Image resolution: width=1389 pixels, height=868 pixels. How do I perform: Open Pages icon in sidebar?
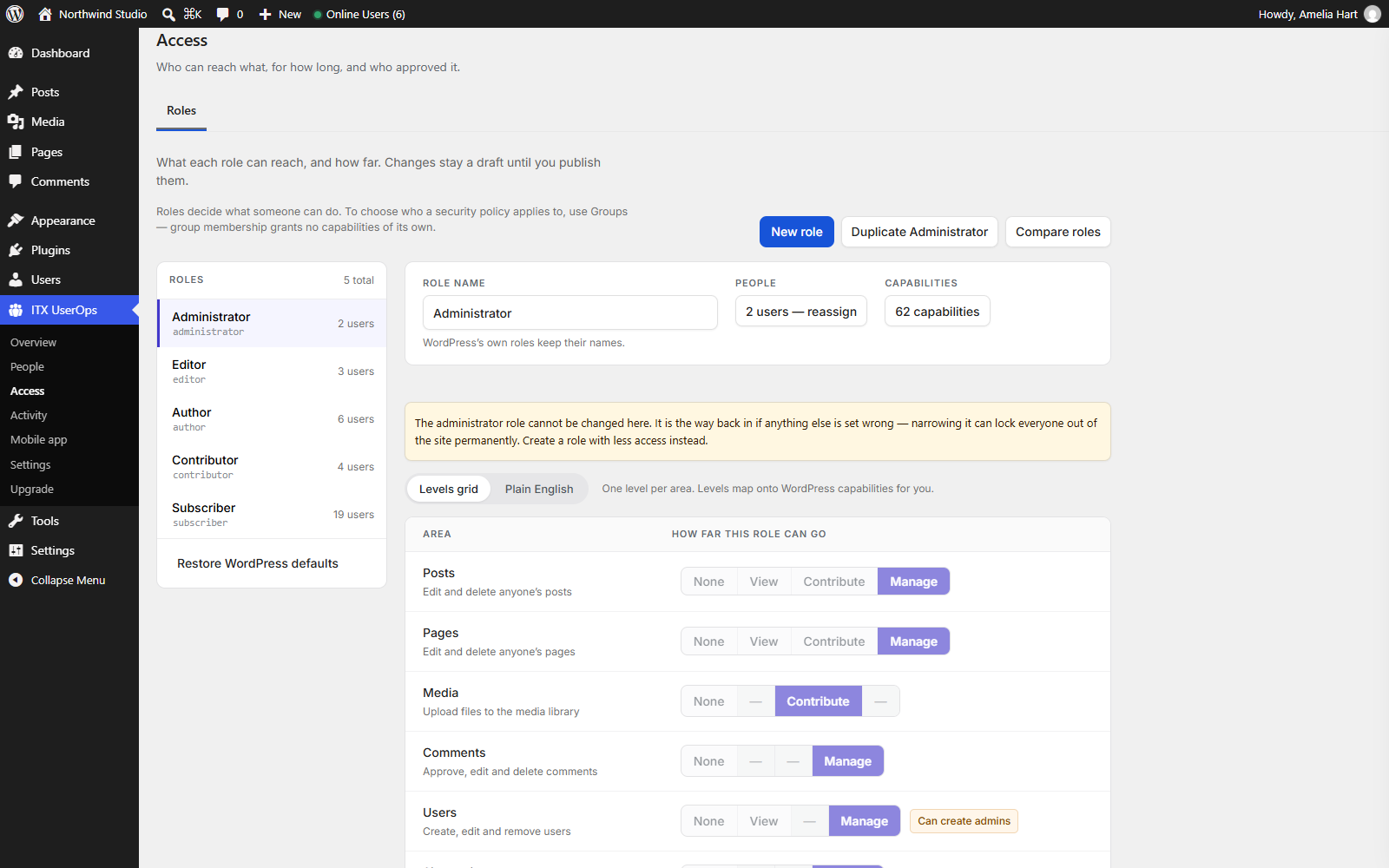point(16,152)
